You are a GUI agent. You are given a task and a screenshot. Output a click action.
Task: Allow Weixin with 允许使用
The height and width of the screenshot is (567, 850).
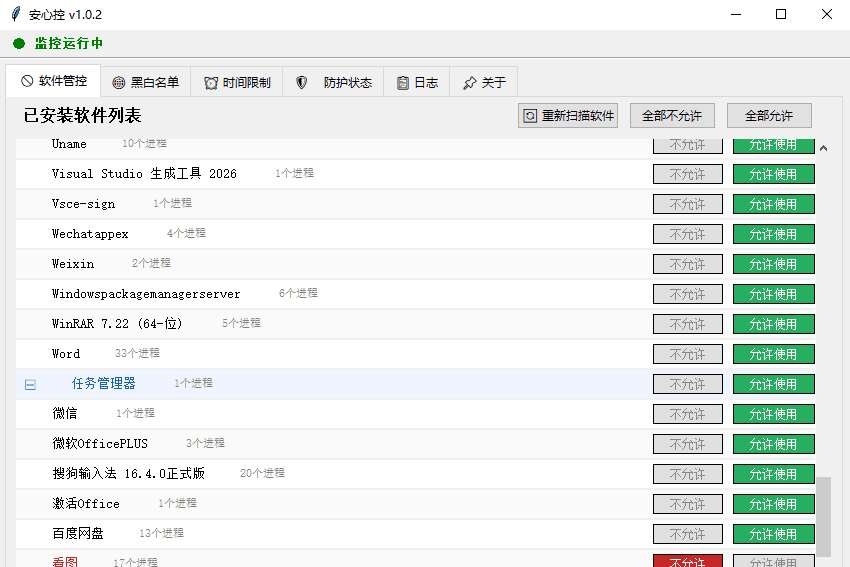point(773,264)
